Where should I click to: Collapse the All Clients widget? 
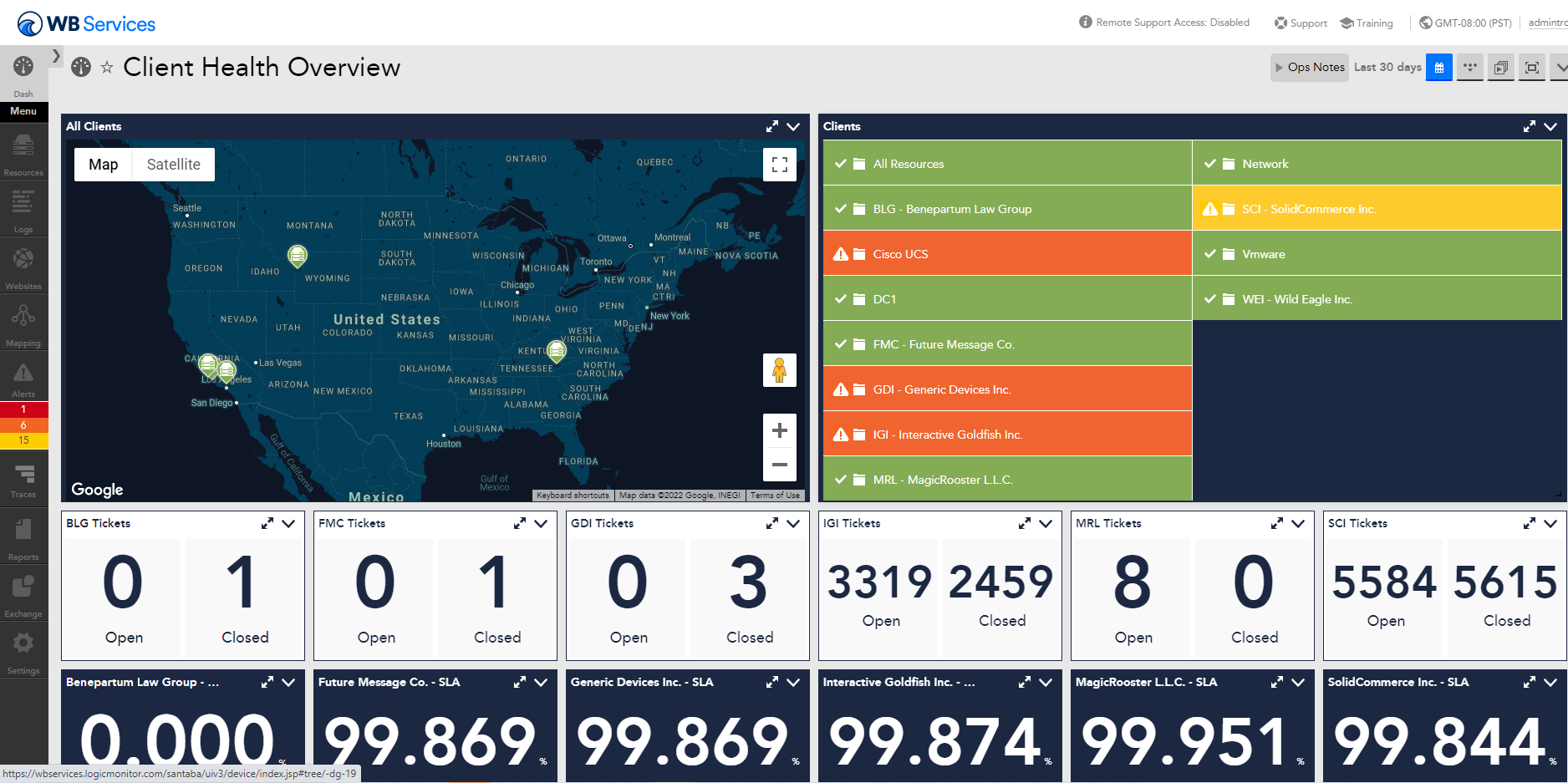(793, 126)
